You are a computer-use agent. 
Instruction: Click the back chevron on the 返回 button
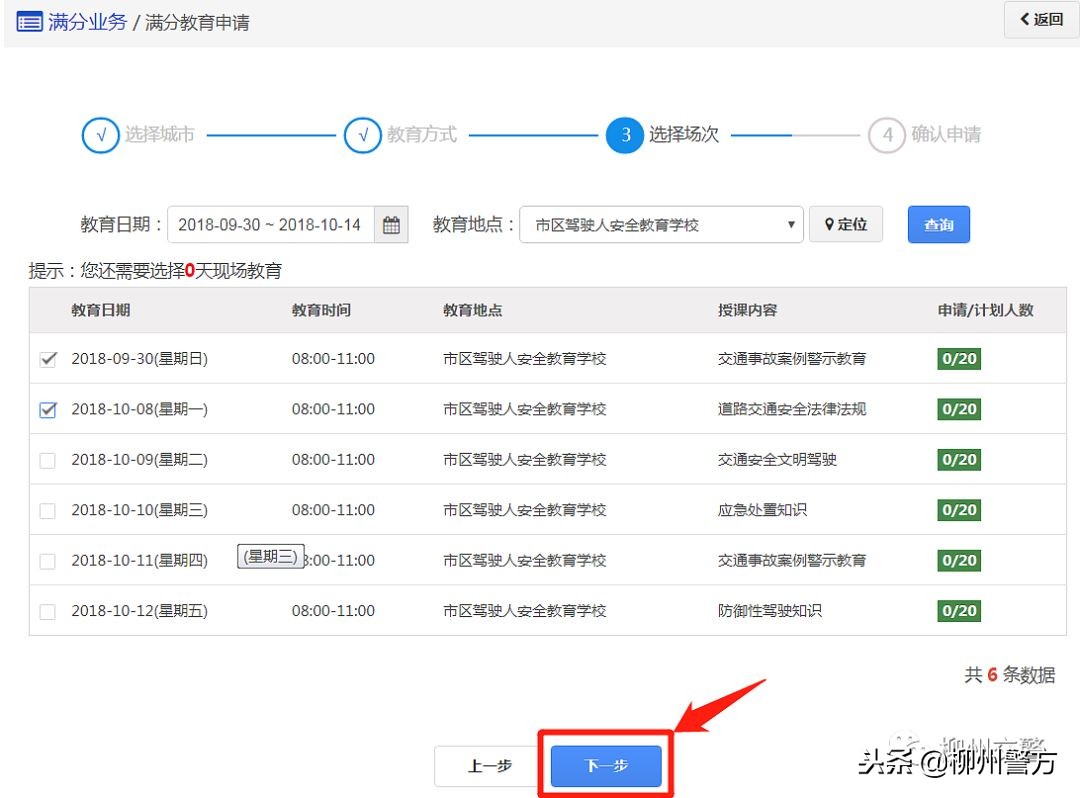pos(1024,19)
